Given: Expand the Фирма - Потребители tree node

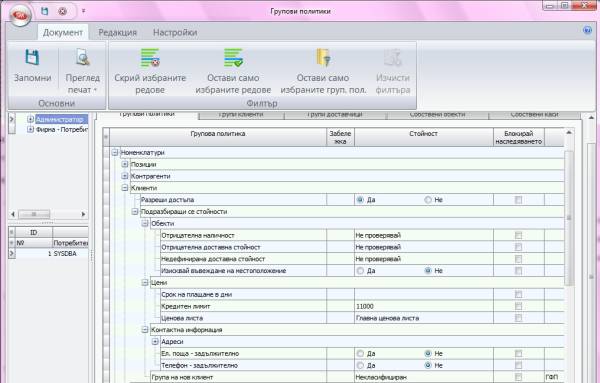Looking at the screenshot, I should click(x=30, y=129).
